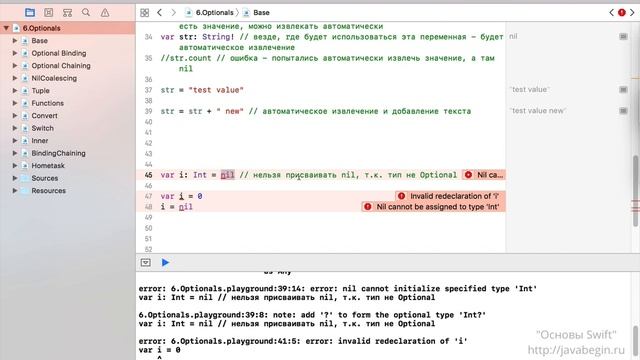
Task: Open the Project navigator folder icon
Action: coord(29,13)
